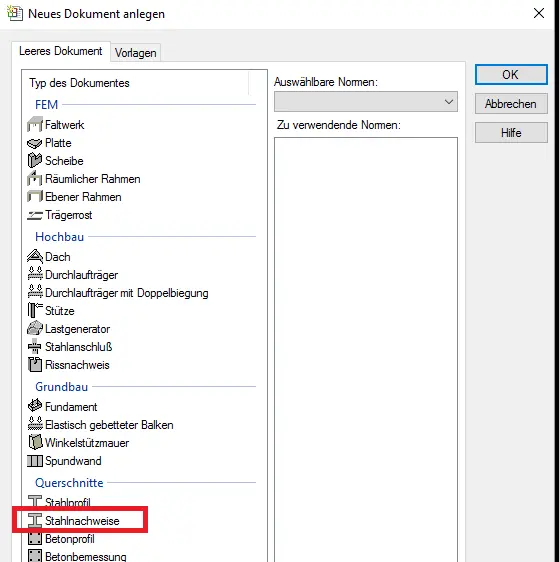Click the Abbrechen button
Image resolution: width=559 pixels, height=562 pixels.
pos(511,104)
